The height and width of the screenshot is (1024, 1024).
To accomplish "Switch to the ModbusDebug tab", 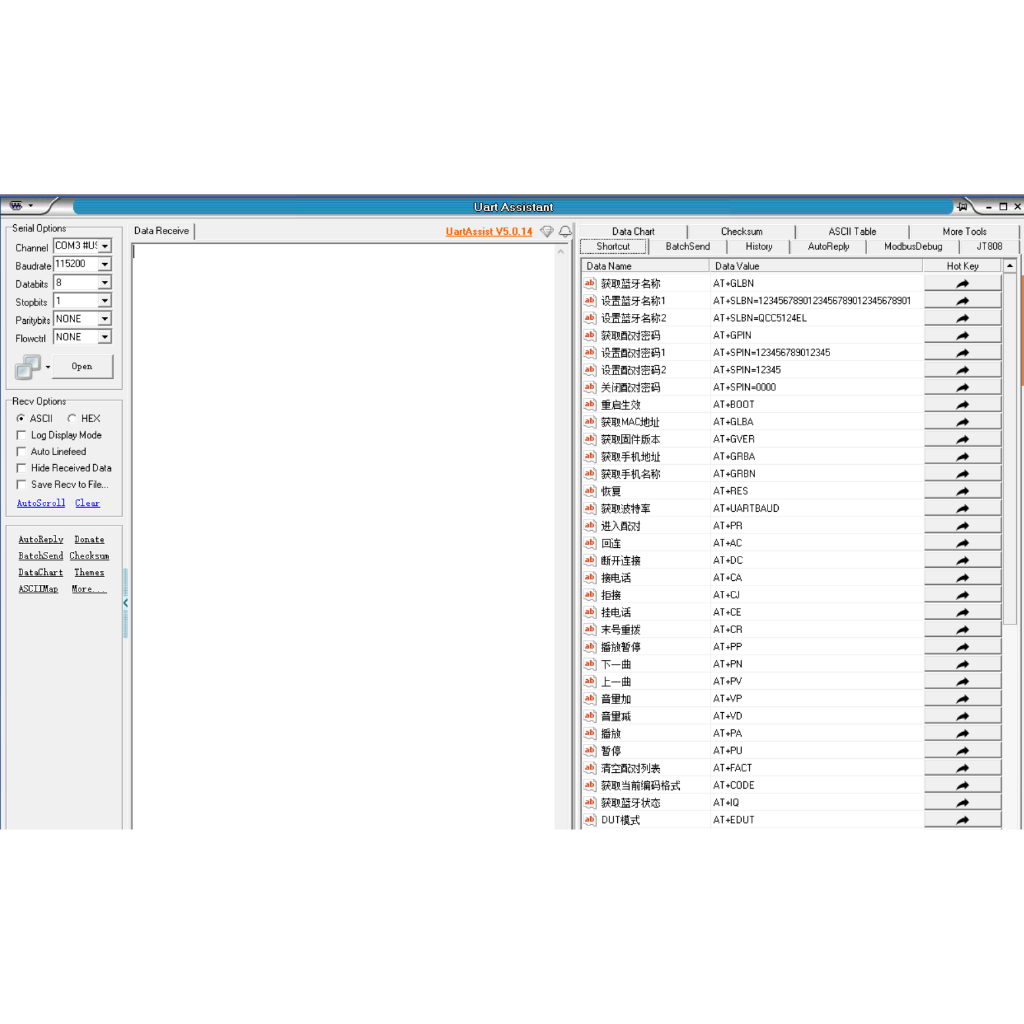I will 912,247.
